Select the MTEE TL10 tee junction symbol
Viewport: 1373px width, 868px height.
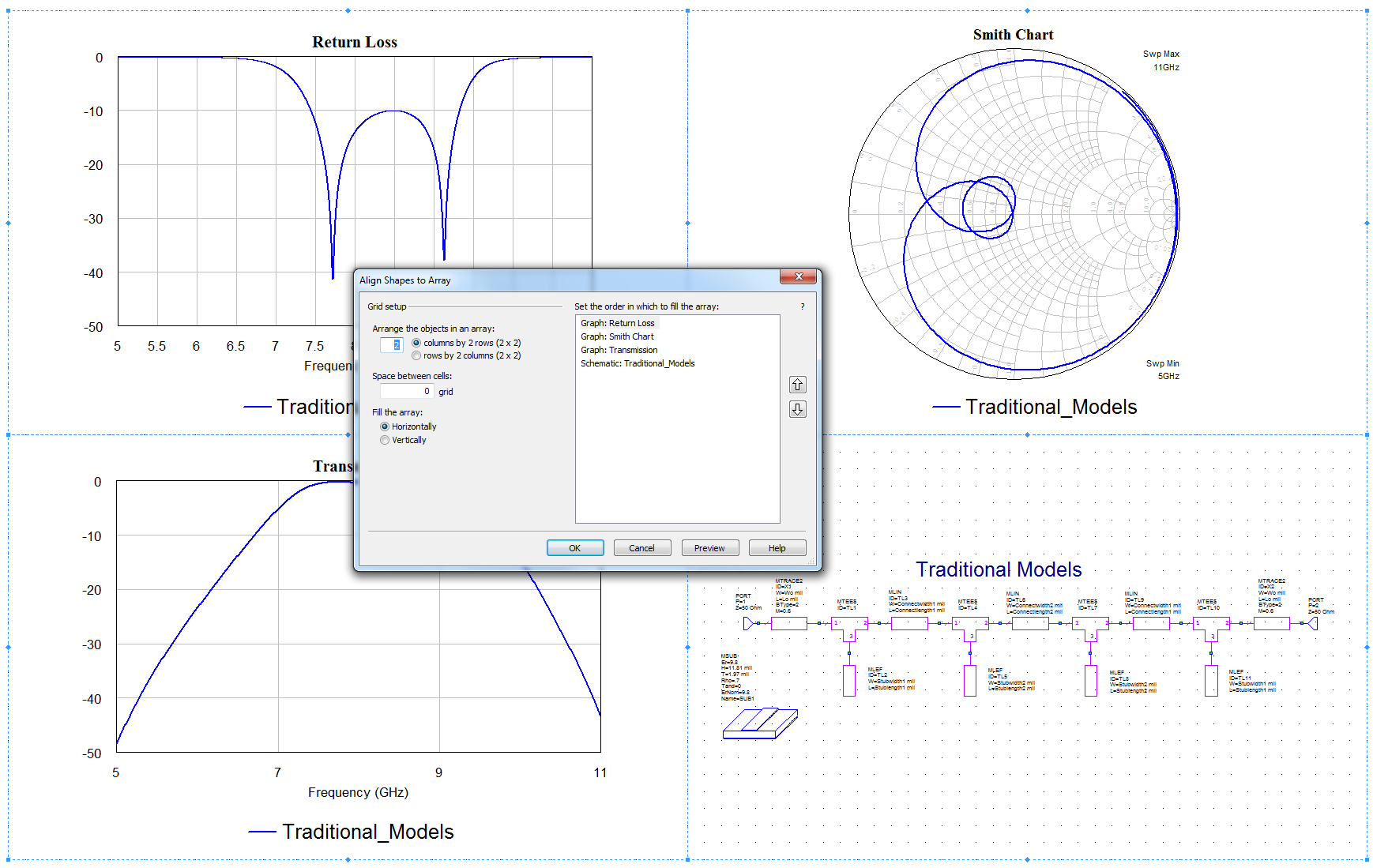(x=1211, y=629)
